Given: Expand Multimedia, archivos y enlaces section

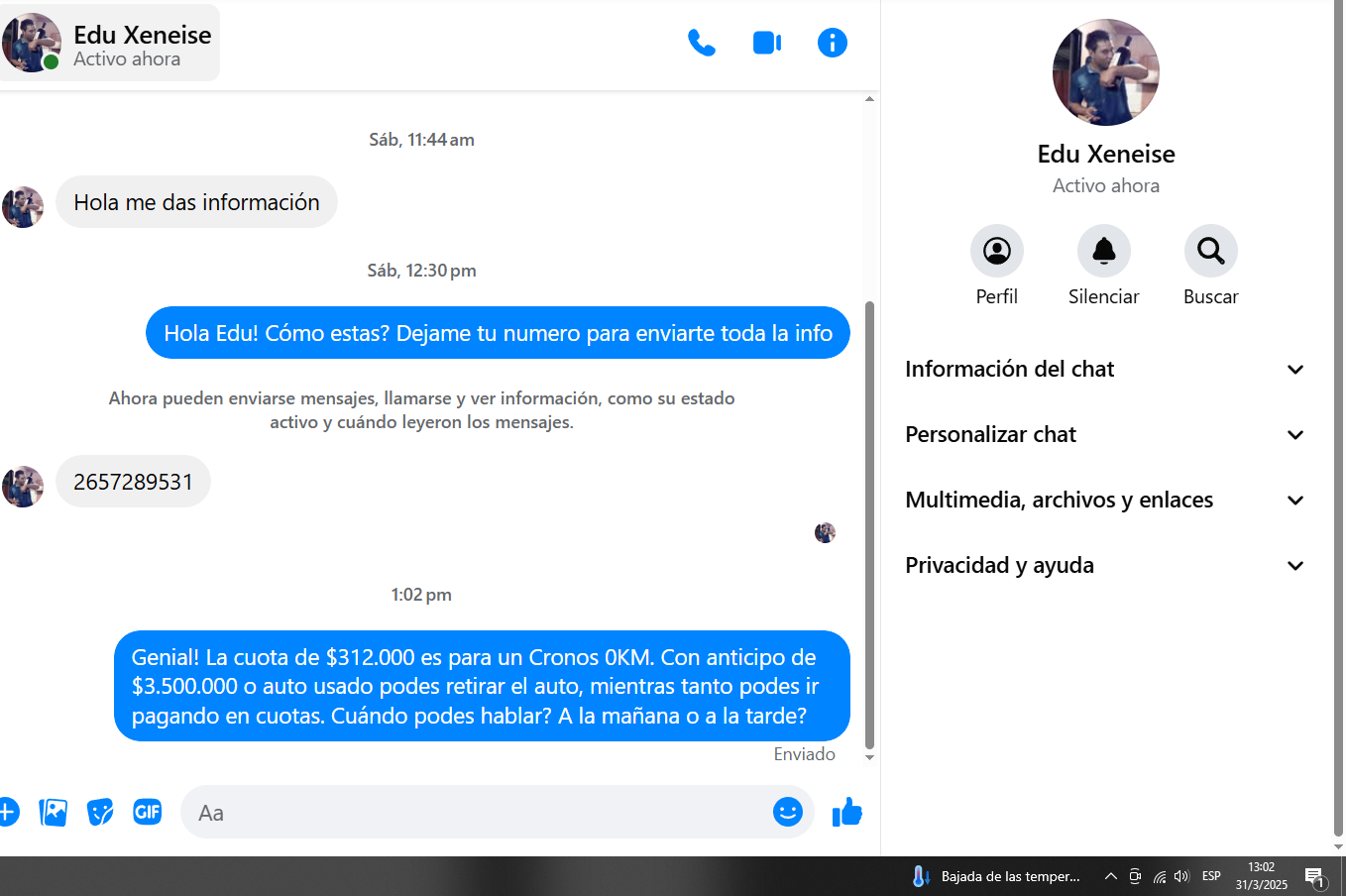Looking at the screenshot, I should point(1105,500).
